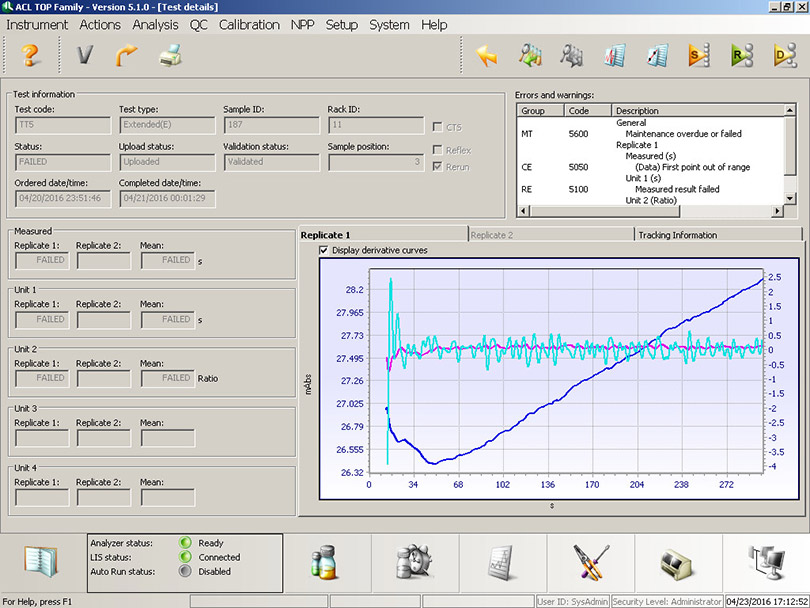Open the QC menu
Image resolution: width=810 pixels, height=608 pixels.
pos(198,25)
